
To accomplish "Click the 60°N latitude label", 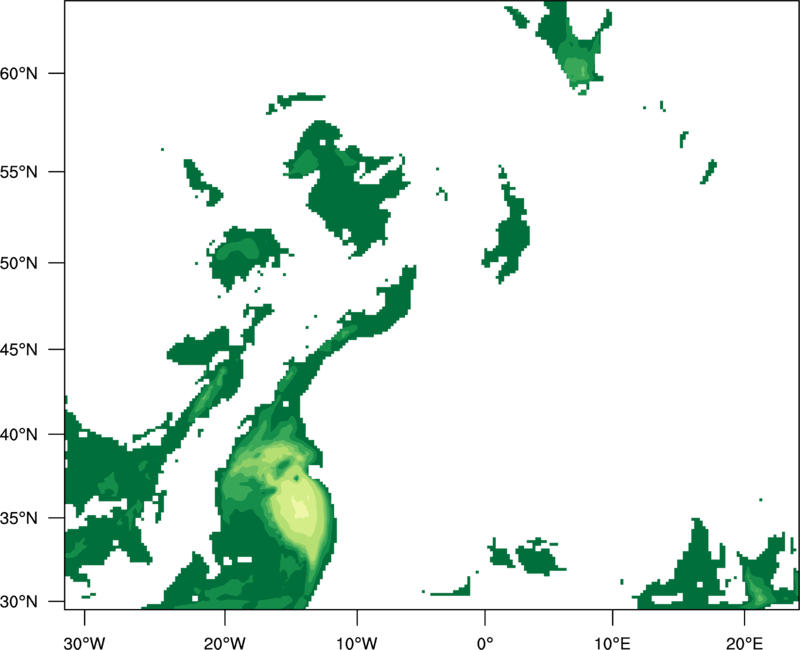I will tap(19, 73).
